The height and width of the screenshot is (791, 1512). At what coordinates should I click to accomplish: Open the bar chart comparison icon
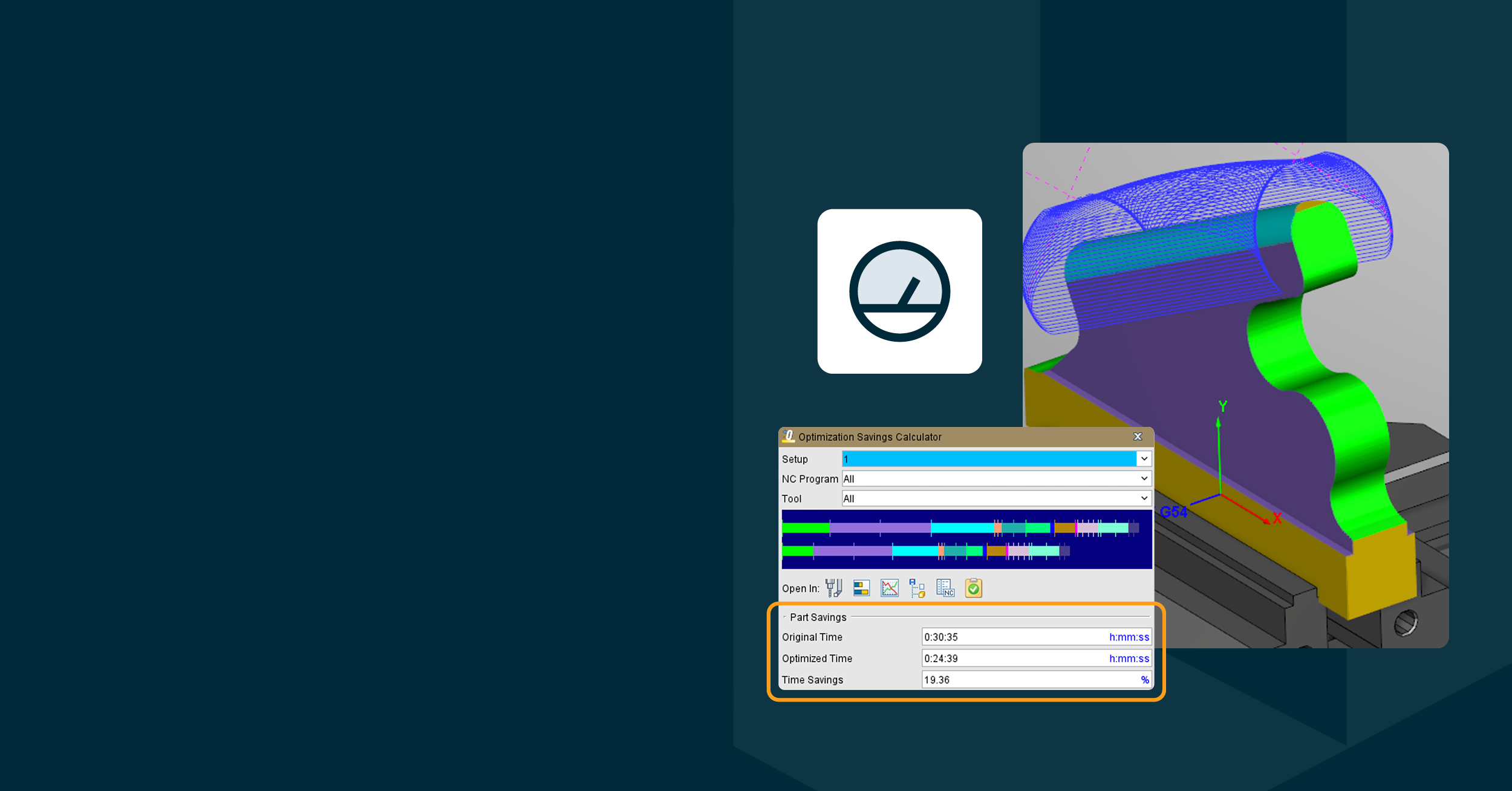pyautogui.click(x=861, y=588)
